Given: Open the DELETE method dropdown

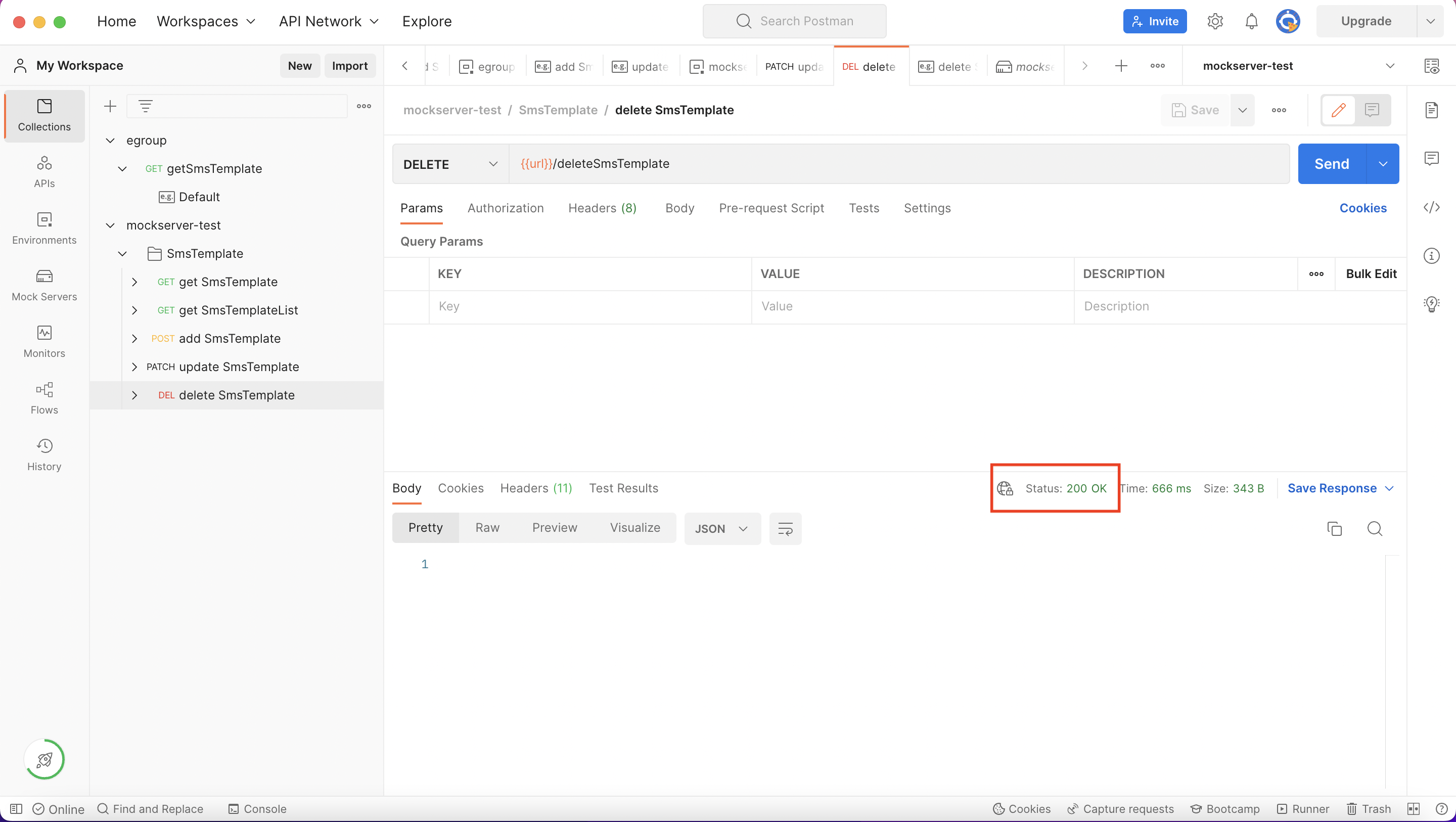Looking at the screenshot, I should coord(492,164).
